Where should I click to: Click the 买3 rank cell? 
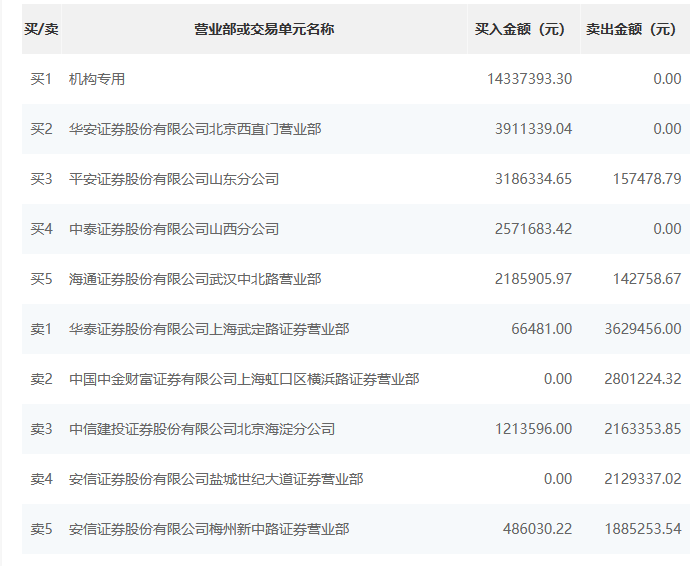click(x=41, y=179)
